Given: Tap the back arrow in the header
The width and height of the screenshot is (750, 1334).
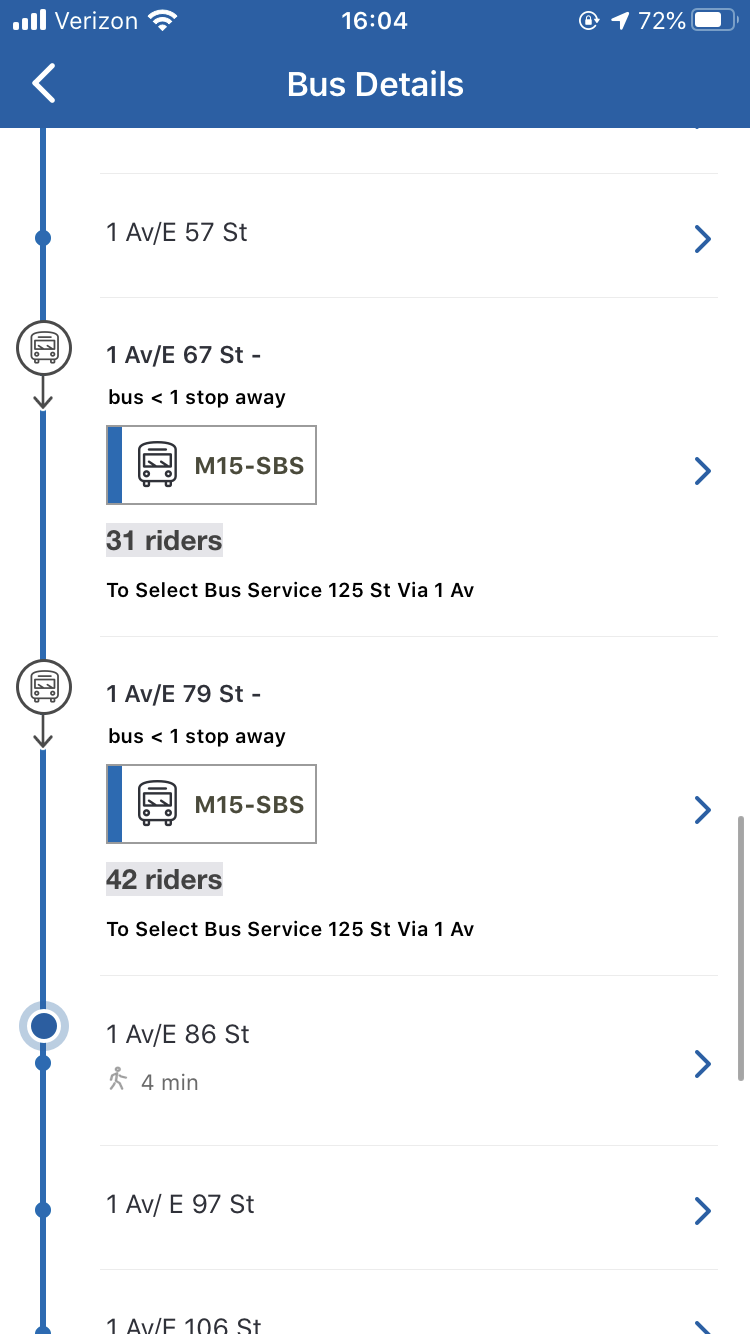Looking at the screenshot, I should pos(42,84).
